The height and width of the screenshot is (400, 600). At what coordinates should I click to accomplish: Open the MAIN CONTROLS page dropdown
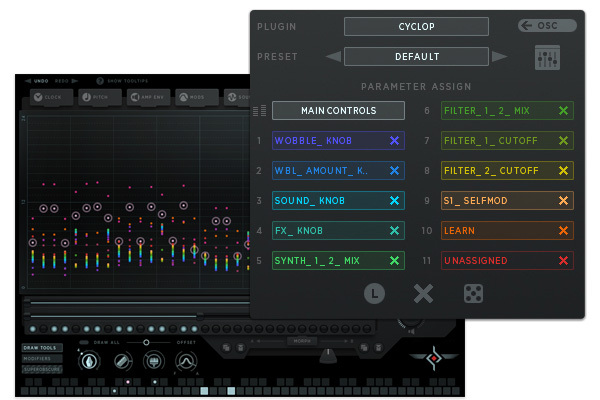pyautogui.click(x=338, y=111)
